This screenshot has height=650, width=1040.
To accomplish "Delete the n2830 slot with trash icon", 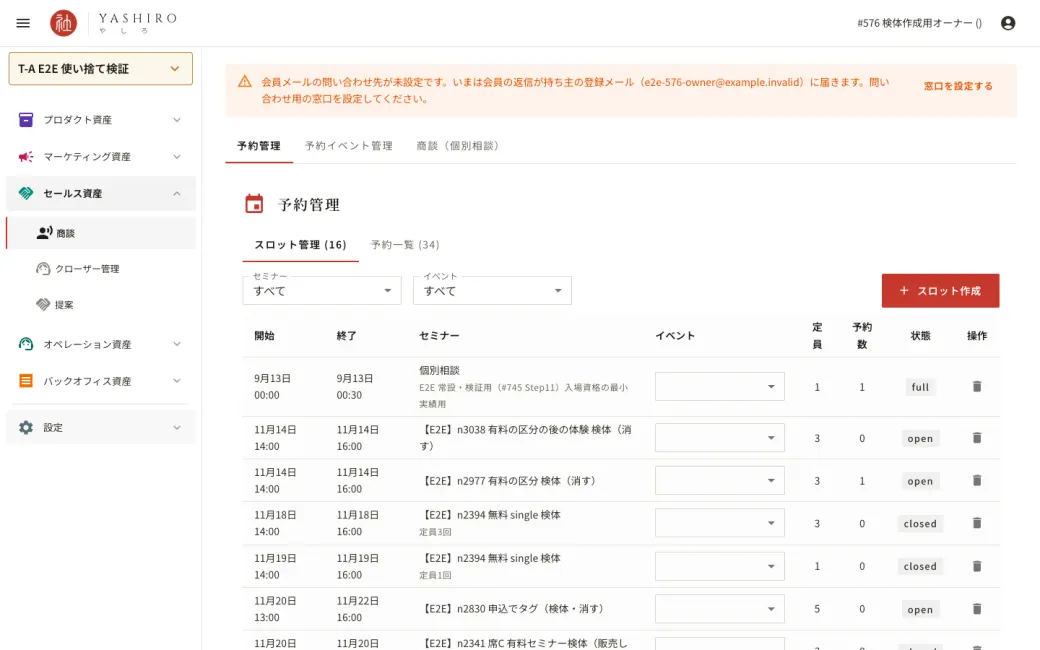I will pos(976,609).
